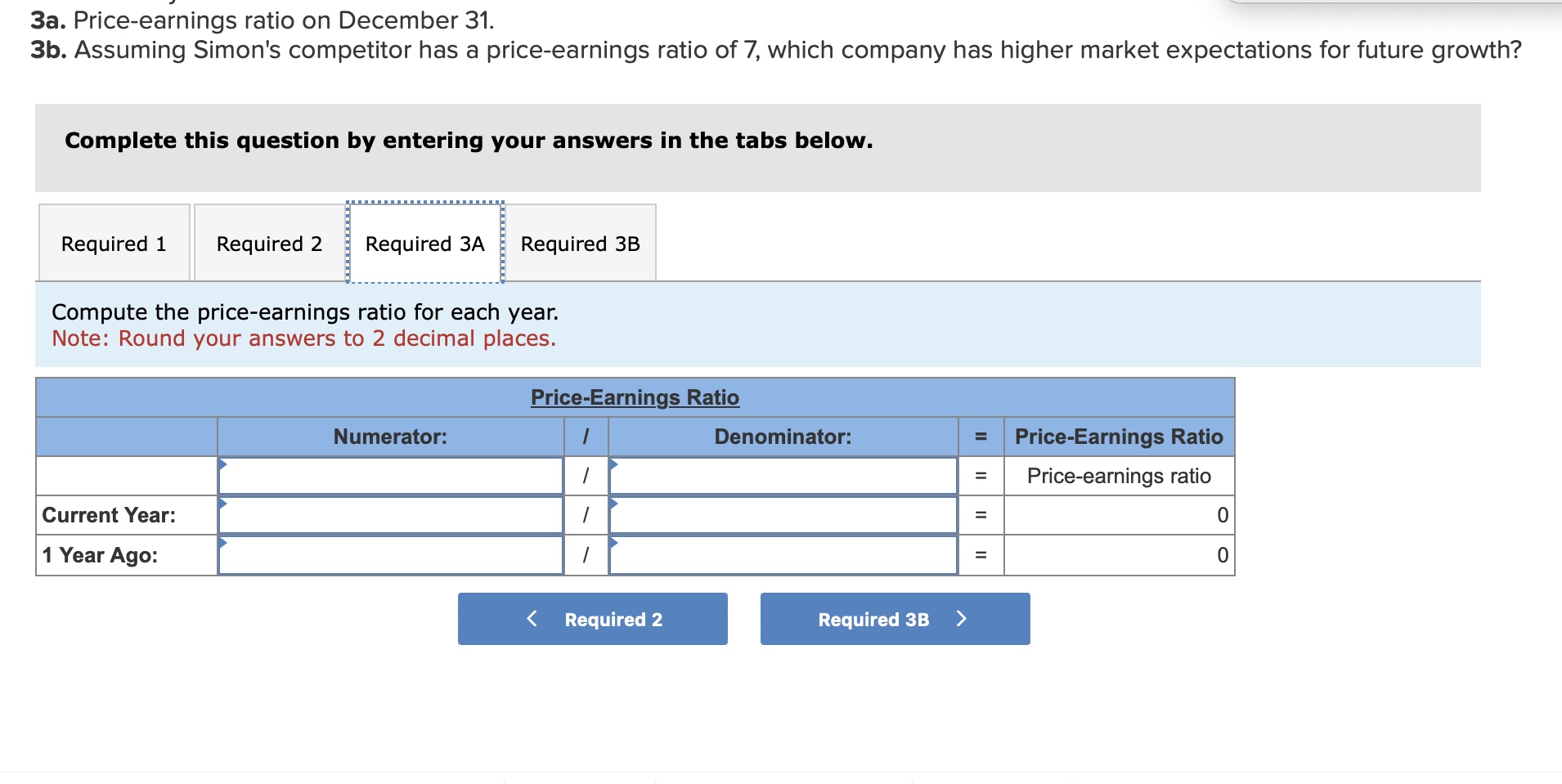Open the first-row Denominator answer picker triangle
Screen dimensions: 1562x784
[x=615, y=463]
